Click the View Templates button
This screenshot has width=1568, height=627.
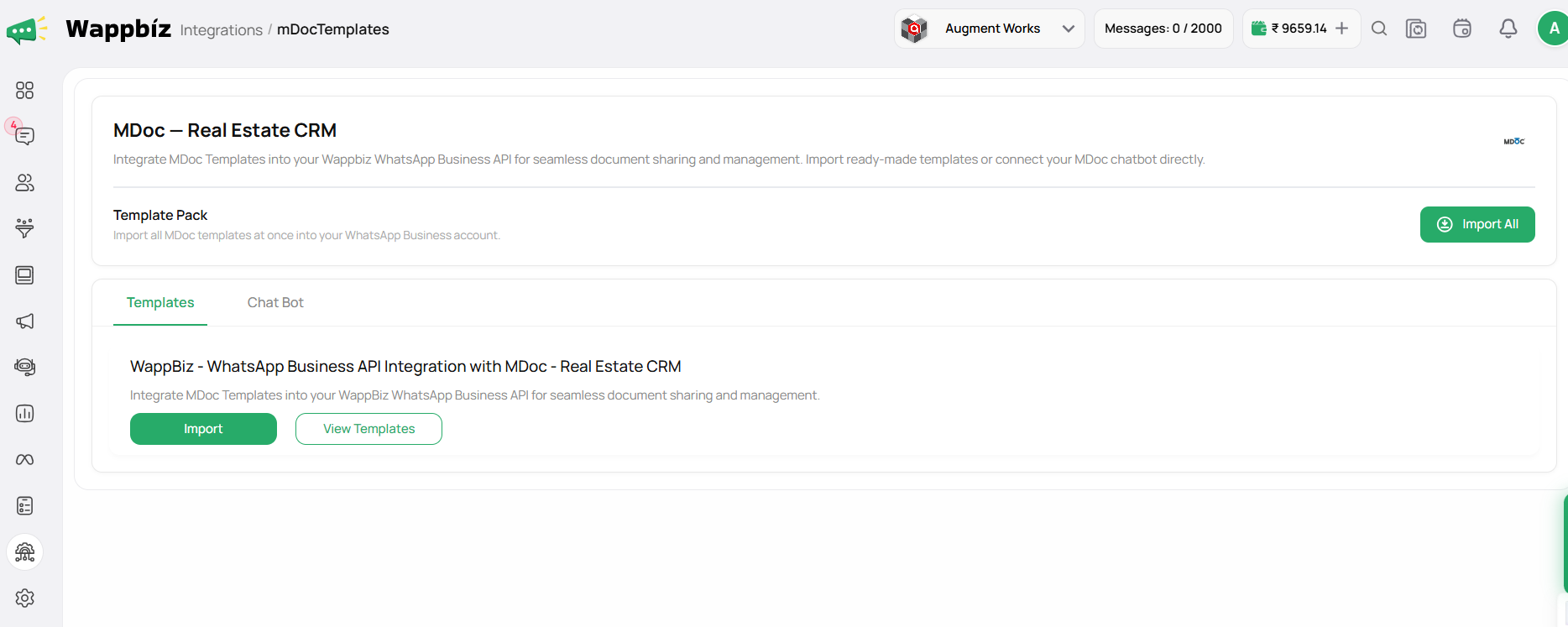(x=369, y=429)
